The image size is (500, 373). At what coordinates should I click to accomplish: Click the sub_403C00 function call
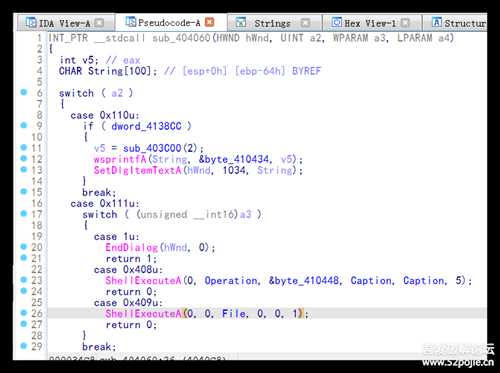[152, 148]
